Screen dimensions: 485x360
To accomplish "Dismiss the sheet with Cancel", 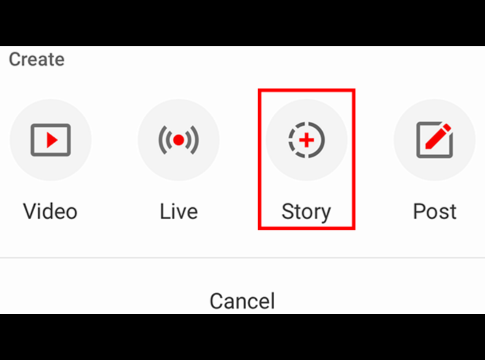I will pos(242,301).
